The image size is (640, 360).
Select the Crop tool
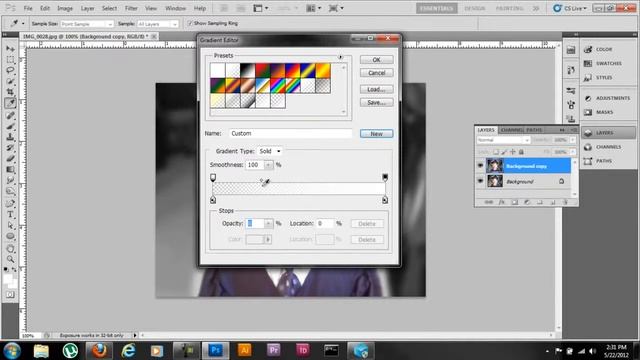(10, 92)
